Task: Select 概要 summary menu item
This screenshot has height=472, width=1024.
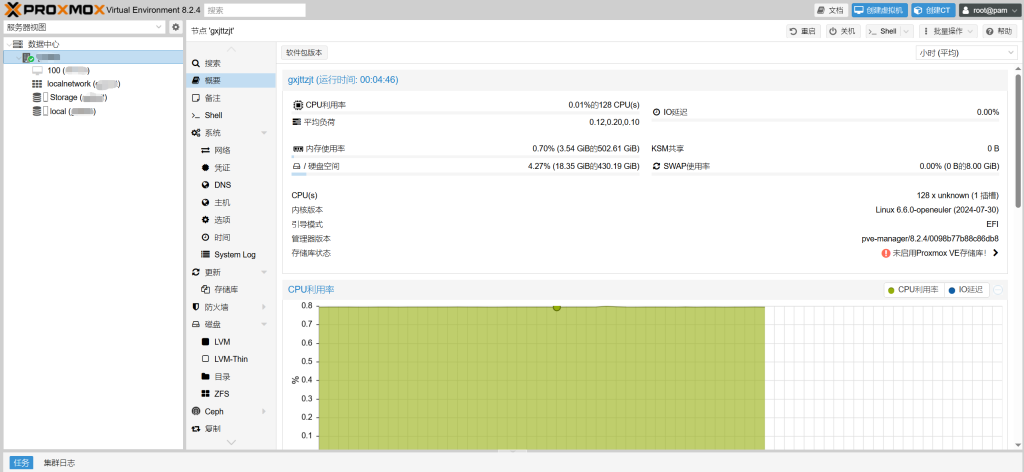Action: point(231,80)
